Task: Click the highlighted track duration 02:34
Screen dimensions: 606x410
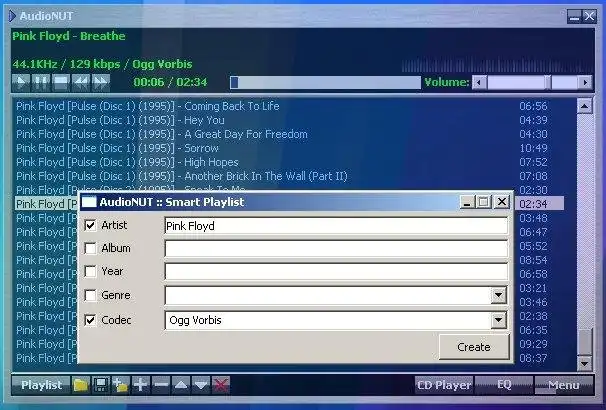Action: point(533,204)
